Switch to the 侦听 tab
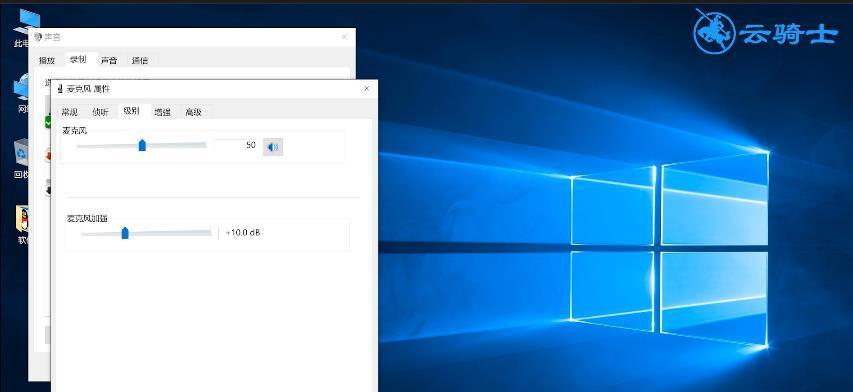The height and width of the screenshot is (392, 853). [x=100, y=112]
